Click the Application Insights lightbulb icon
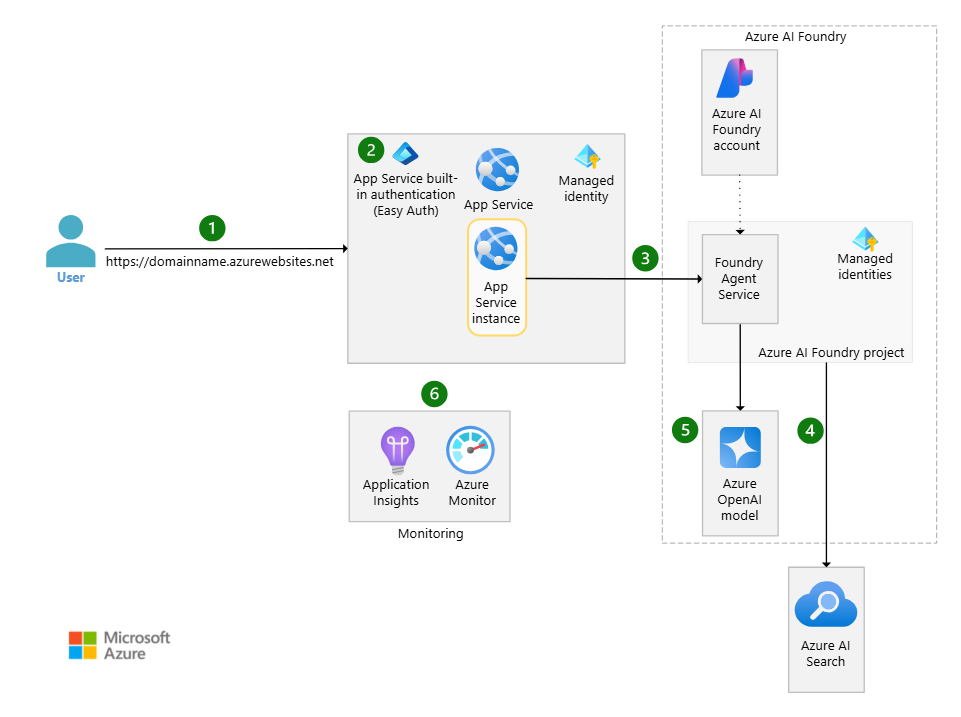The height and width of the screenshot is (717, 961). 397,450
